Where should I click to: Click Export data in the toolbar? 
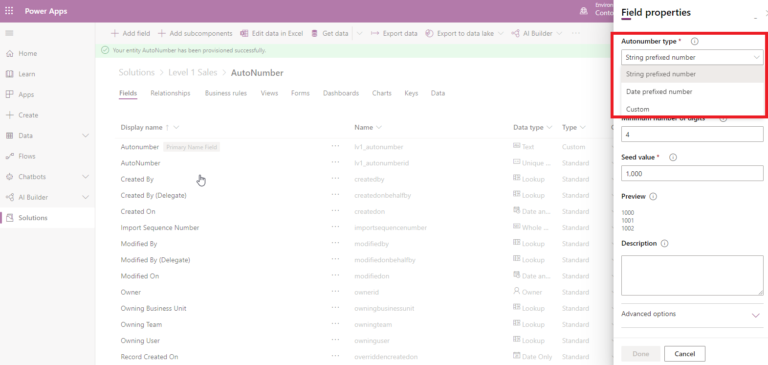tap(394, 33)
